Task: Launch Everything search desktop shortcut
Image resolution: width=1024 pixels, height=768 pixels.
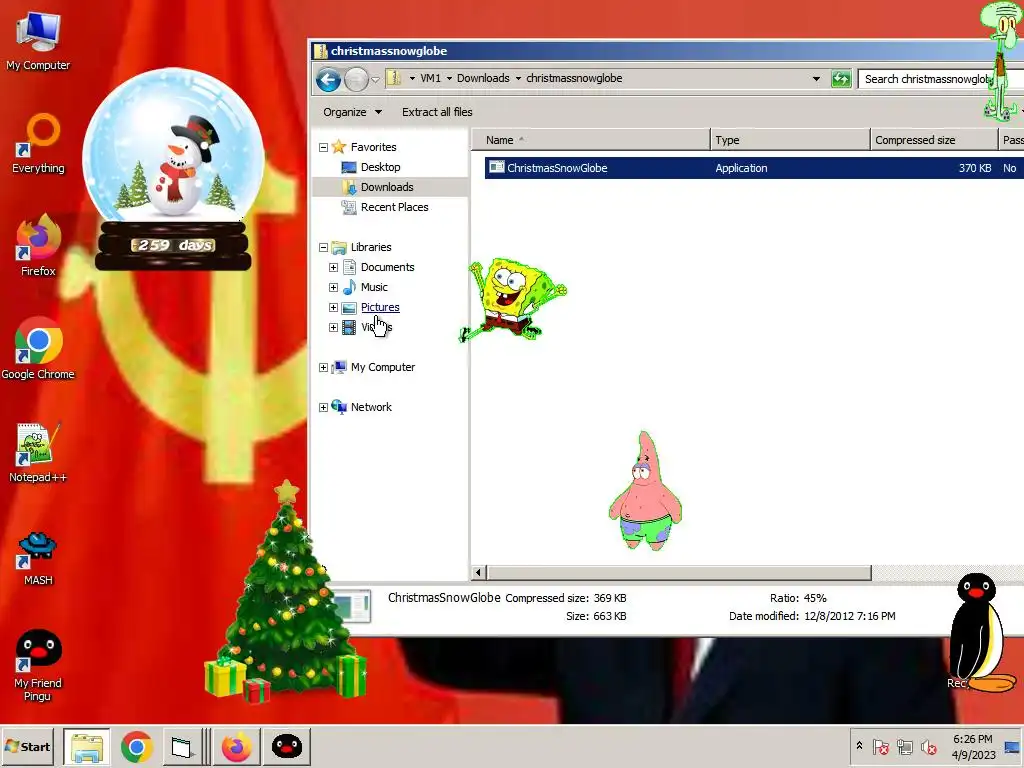Action: tap(38, 144)
